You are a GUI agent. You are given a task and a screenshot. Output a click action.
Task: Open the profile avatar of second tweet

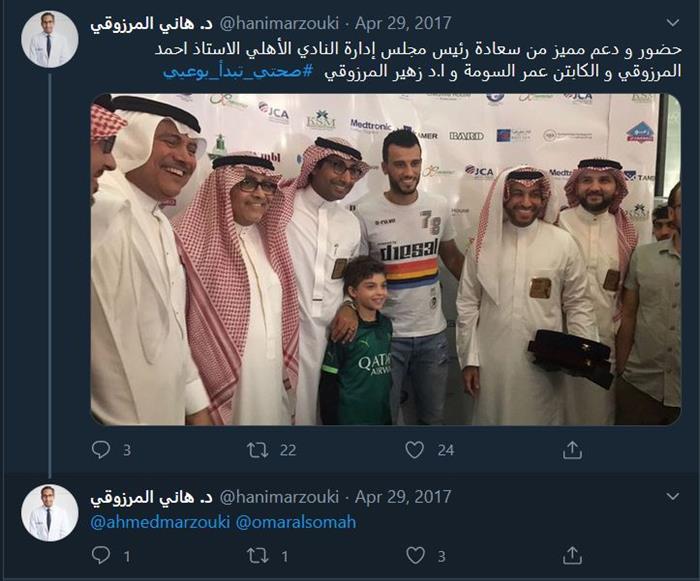pyautogui.click(x=50, y=513)
